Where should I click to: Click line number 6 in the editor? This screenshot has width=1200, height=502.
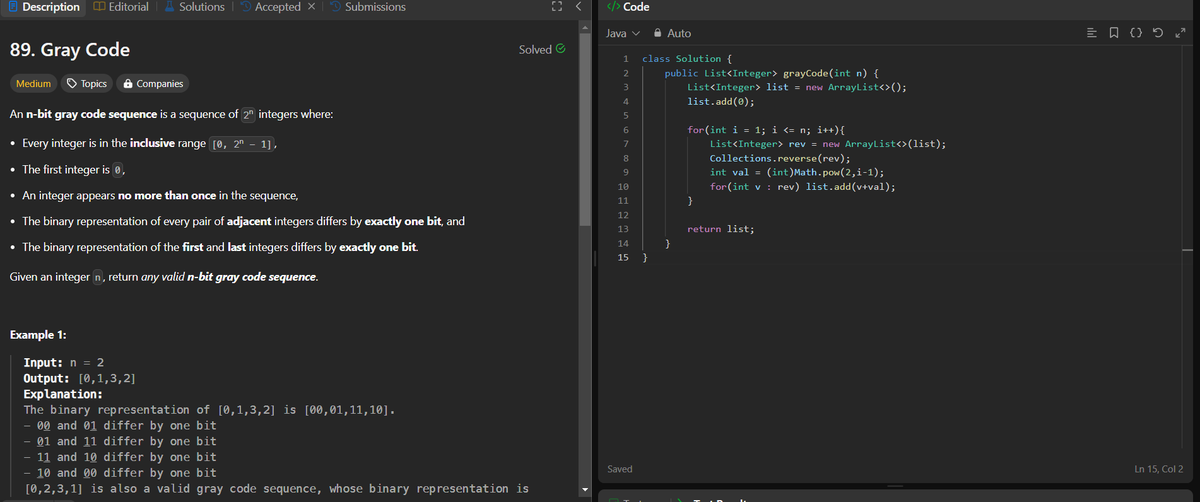(x=624, y=130)
